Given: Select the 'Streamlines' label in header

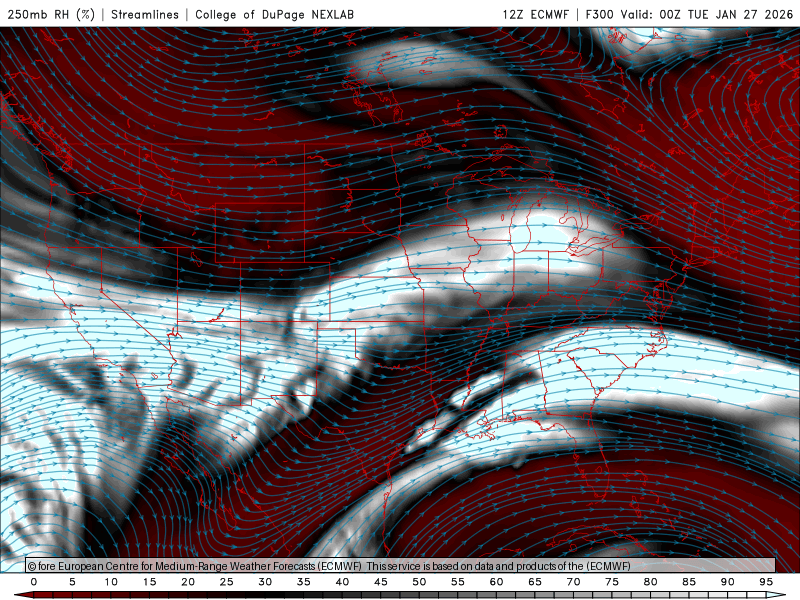Looking at the screenshot, I should [x=145, y=14].
